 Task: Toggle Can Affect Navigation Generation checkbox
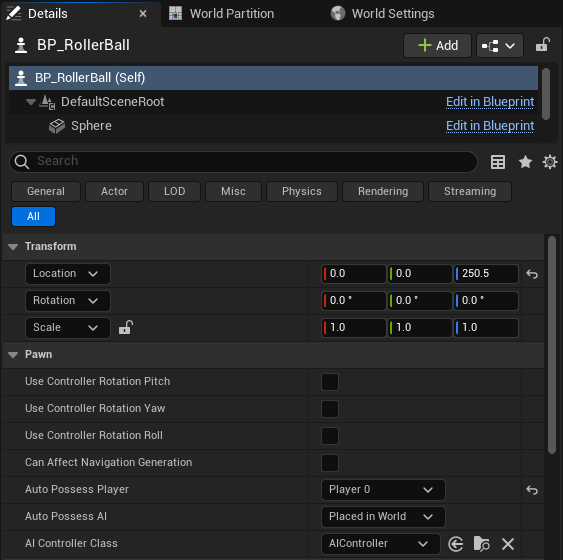[x=330, y=463]
